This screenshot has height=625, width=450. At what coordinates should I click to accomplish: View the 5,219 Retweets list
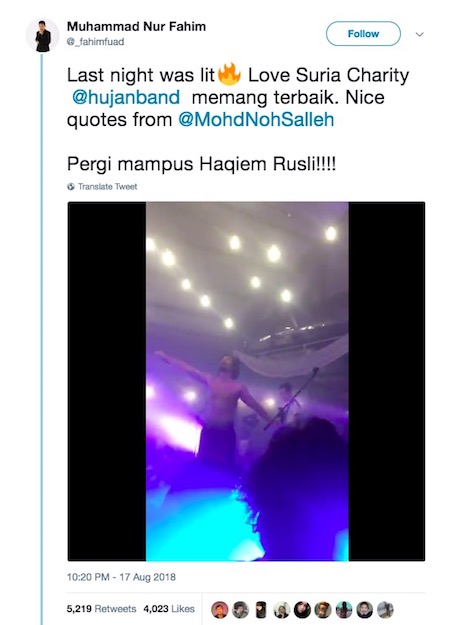tap(101, 609)
